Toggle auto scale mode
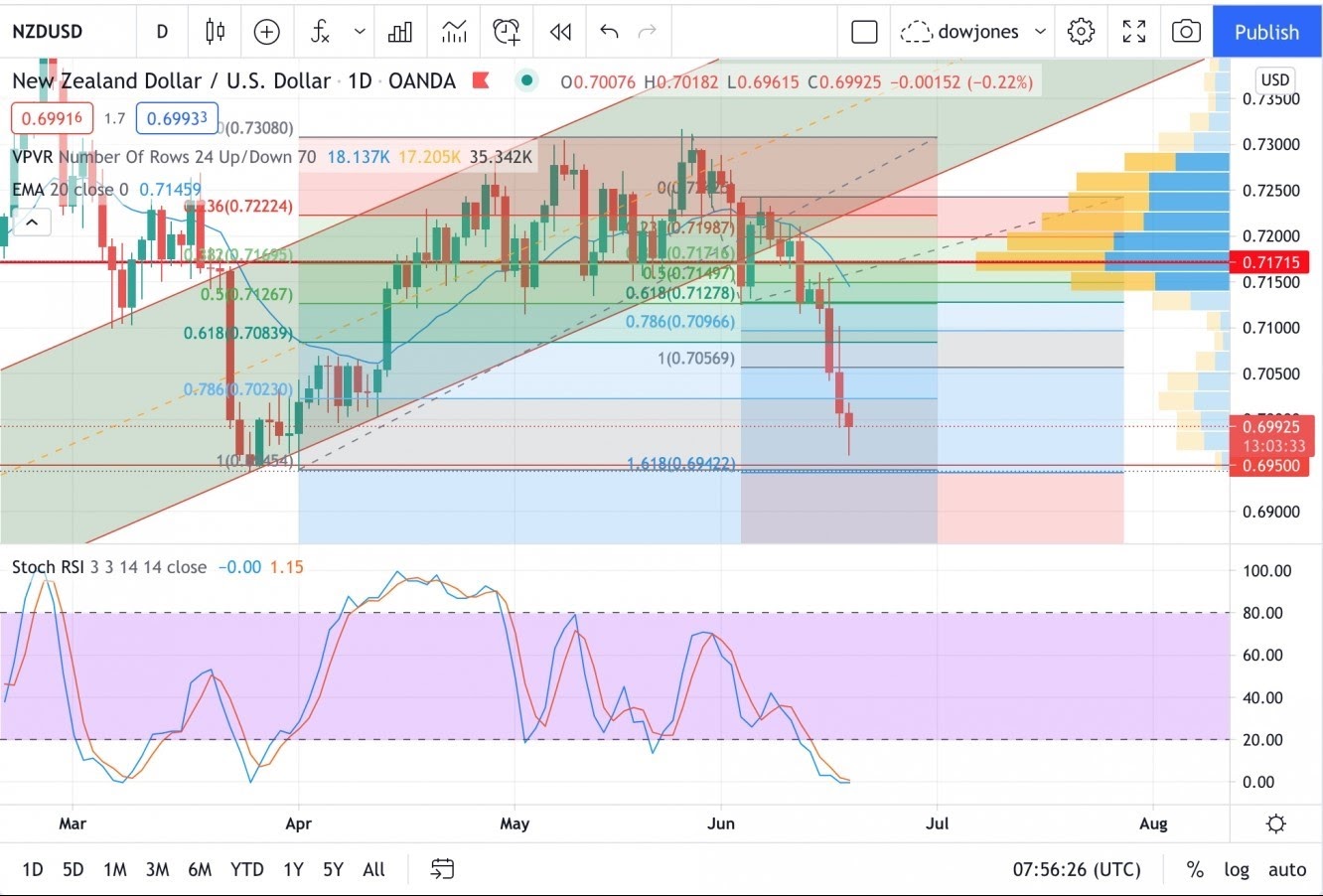Viewport: 1323px width, 896px height. [1287, 869]
